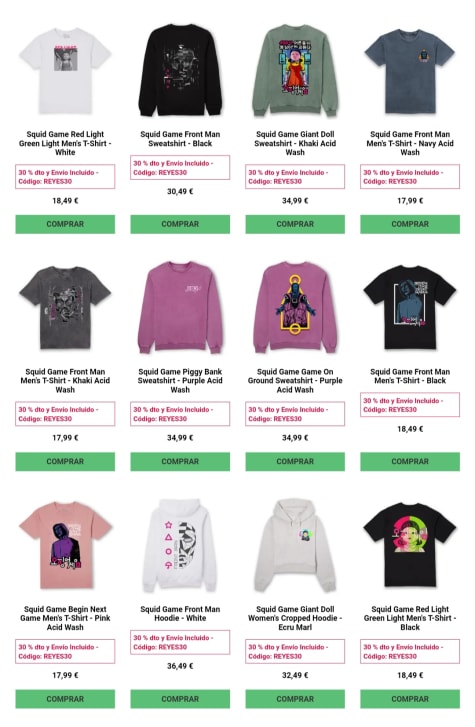Open the Piggy Bank purple sweatshirt image
475x727 pixels.
pos(180,308)
